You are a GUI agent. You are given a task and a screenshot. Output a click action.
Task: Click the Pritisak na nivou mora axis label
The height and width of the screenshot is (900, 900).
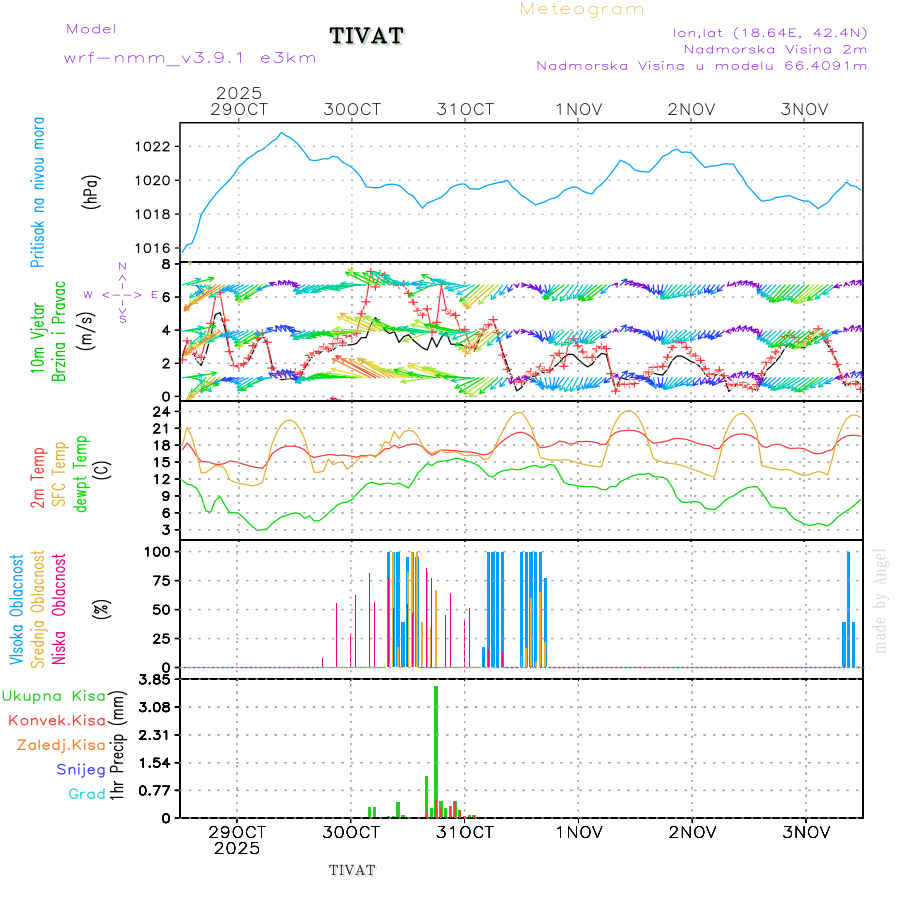38,191
